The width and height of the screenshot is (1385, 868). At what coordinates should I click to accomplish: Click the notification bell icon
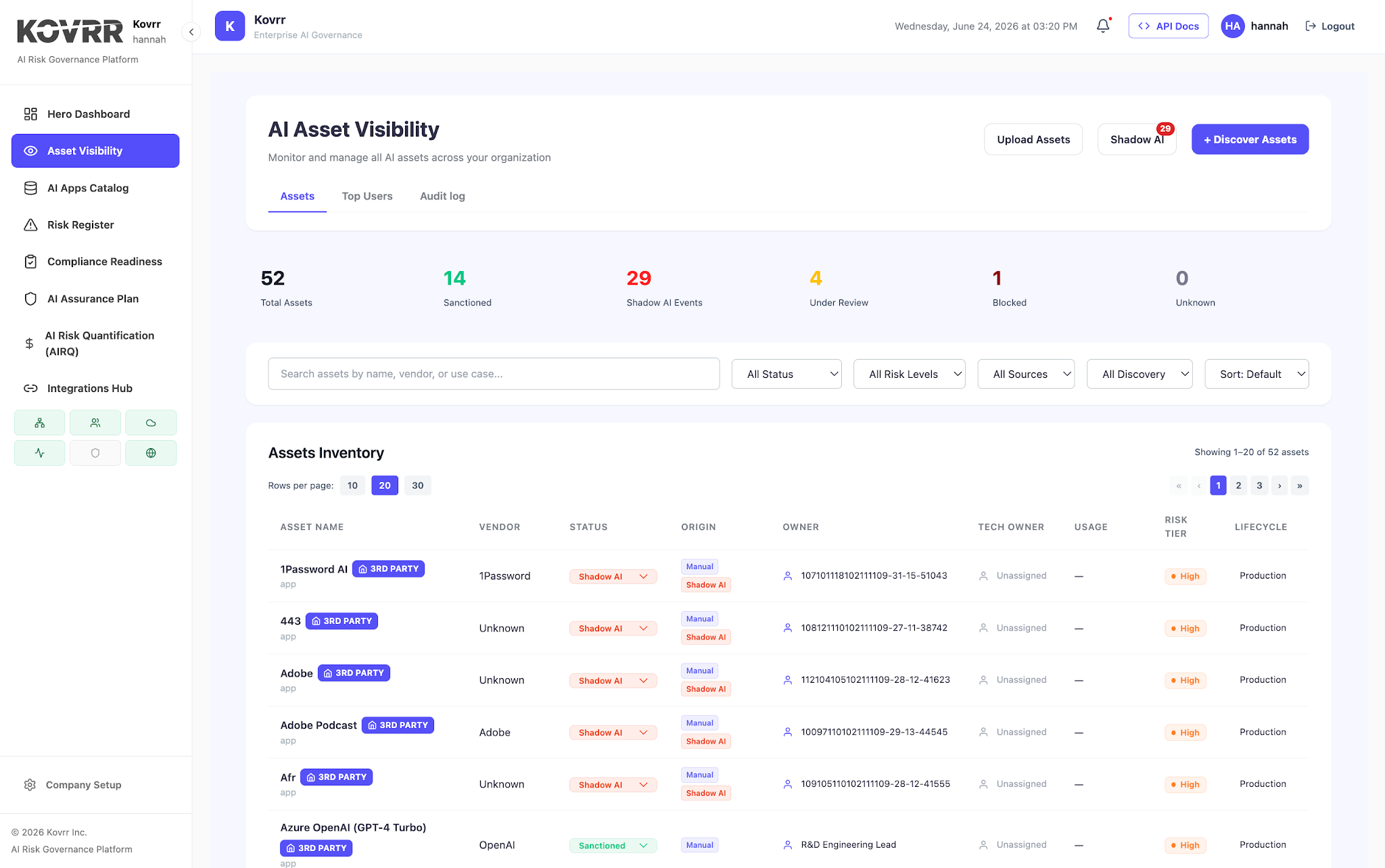pyautogui.click(x=1103, y=26)
